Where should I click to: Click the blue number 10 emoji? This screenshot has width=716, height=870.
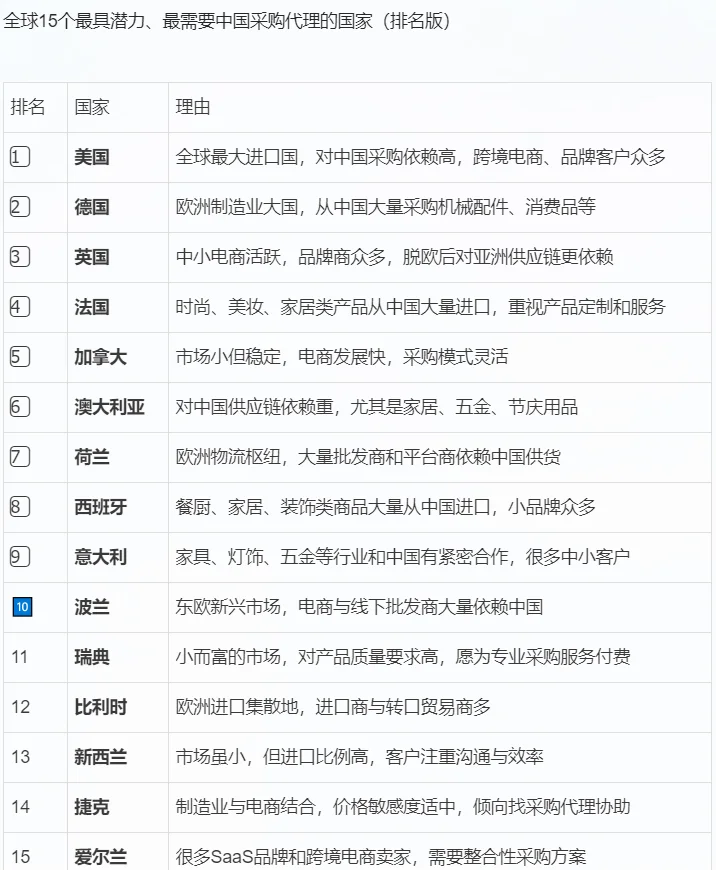point(22,606)
